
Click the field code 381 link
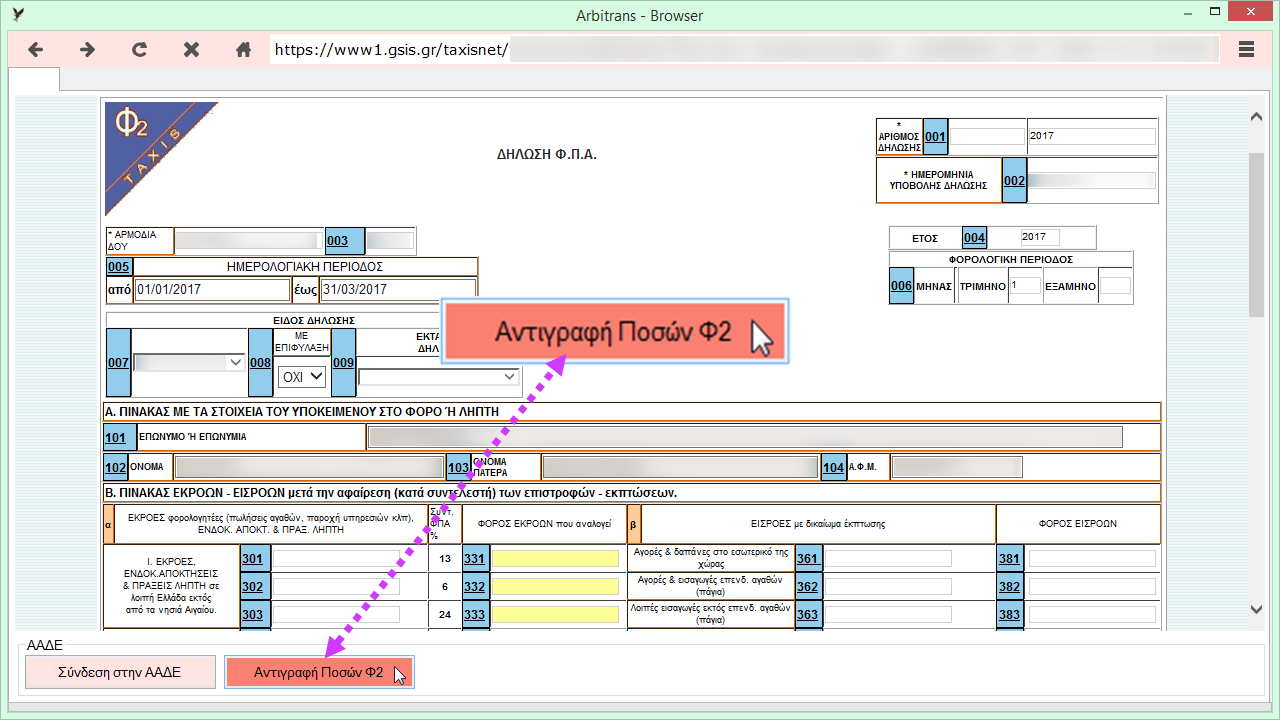click(x=1010, y=559)
